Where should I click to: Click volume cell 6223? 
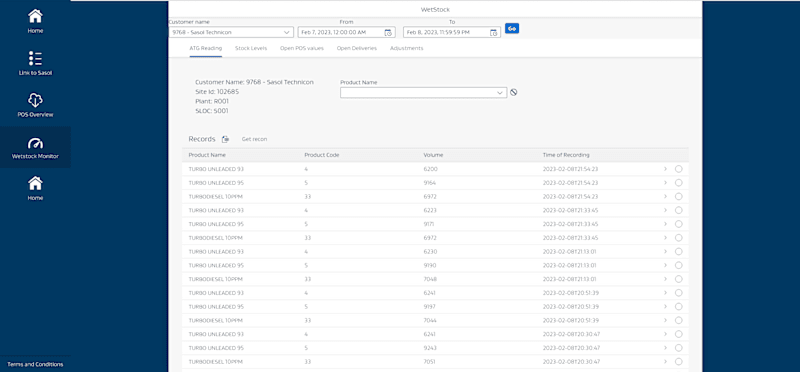(430, 210)
